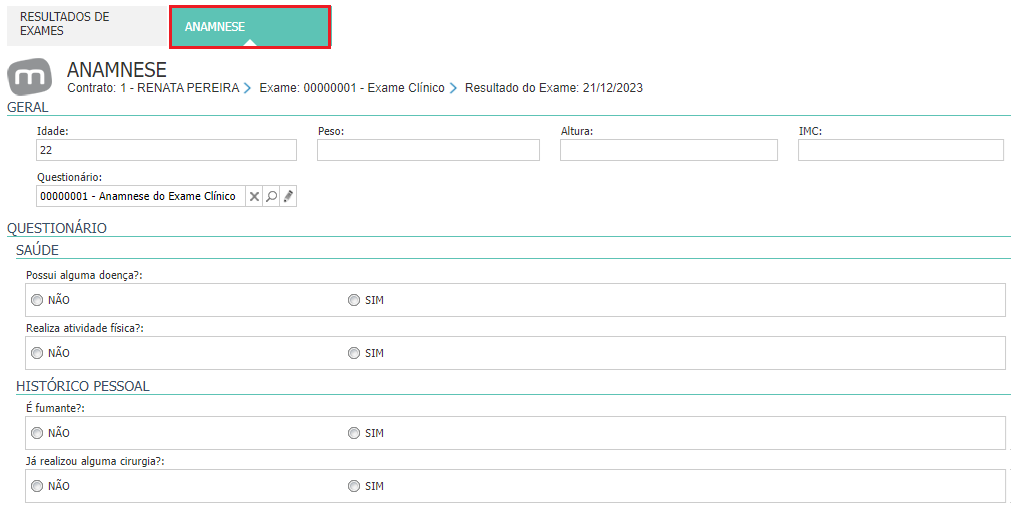
Task: Click the HISTÓRICO PESSOAL section heading
Action: [x=83, y=387]
